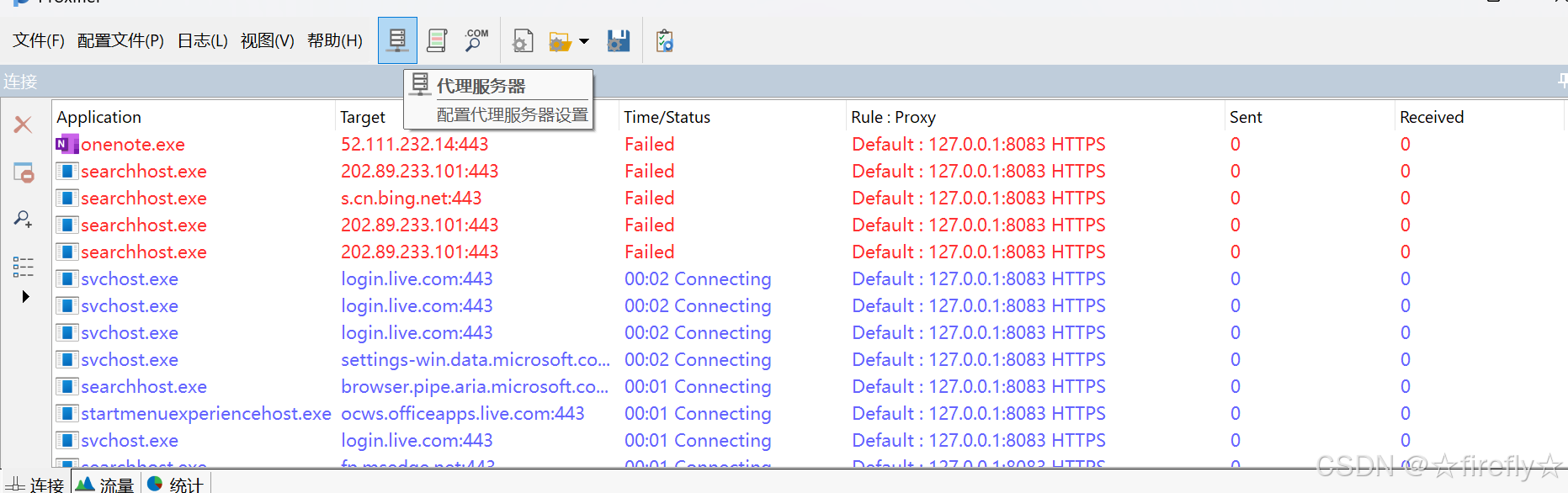Click Sent value in startmenuexperiencehost.exe row
Screen dimensions: 1568x493
pyautogui.click(x=1235, y=413)
